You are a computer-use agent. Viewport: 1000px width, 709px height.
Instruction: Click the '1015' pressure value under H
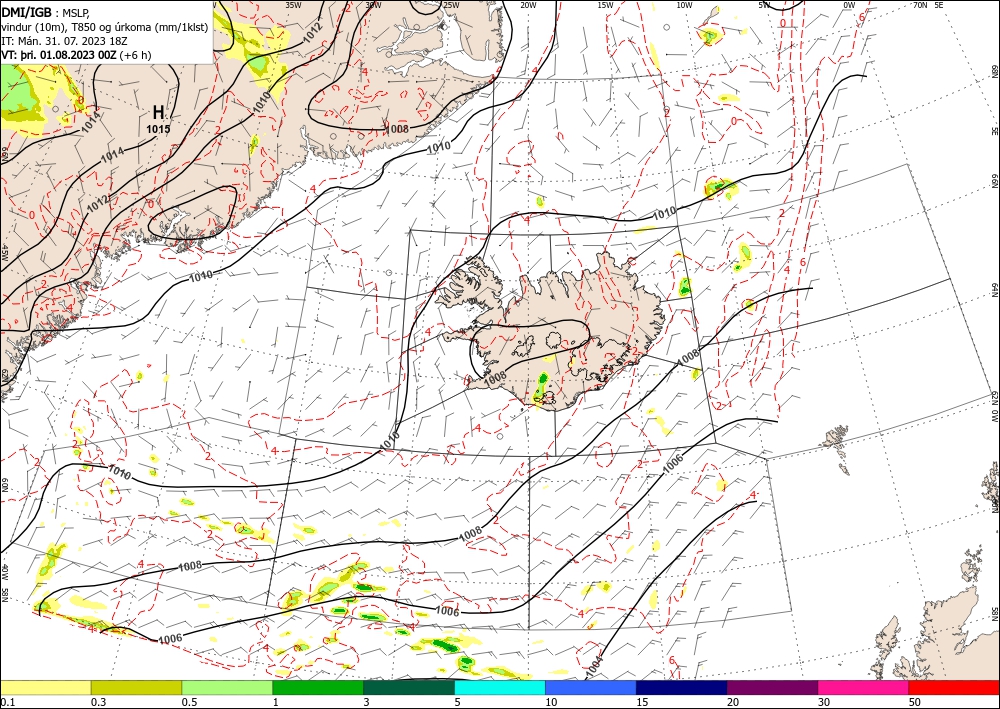(x=158, y=129)
